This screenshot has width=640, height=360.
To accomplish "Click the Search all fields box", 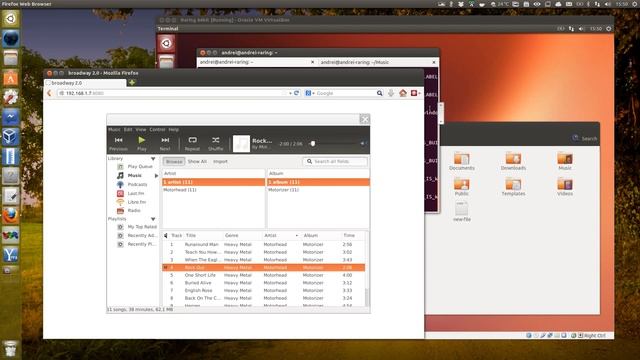I will 335,162.
